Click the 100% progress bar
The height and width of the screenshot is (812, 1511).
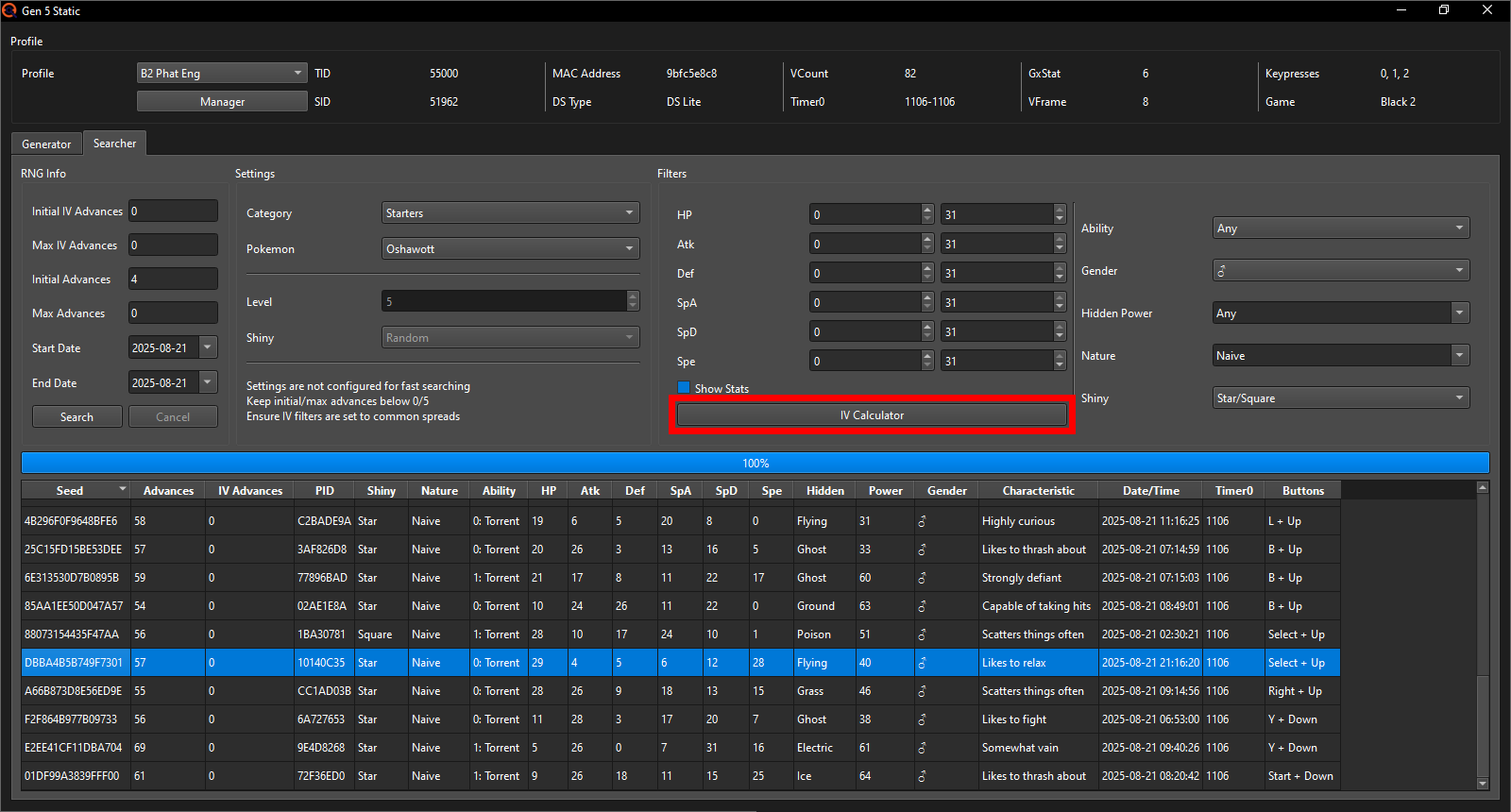755,464
